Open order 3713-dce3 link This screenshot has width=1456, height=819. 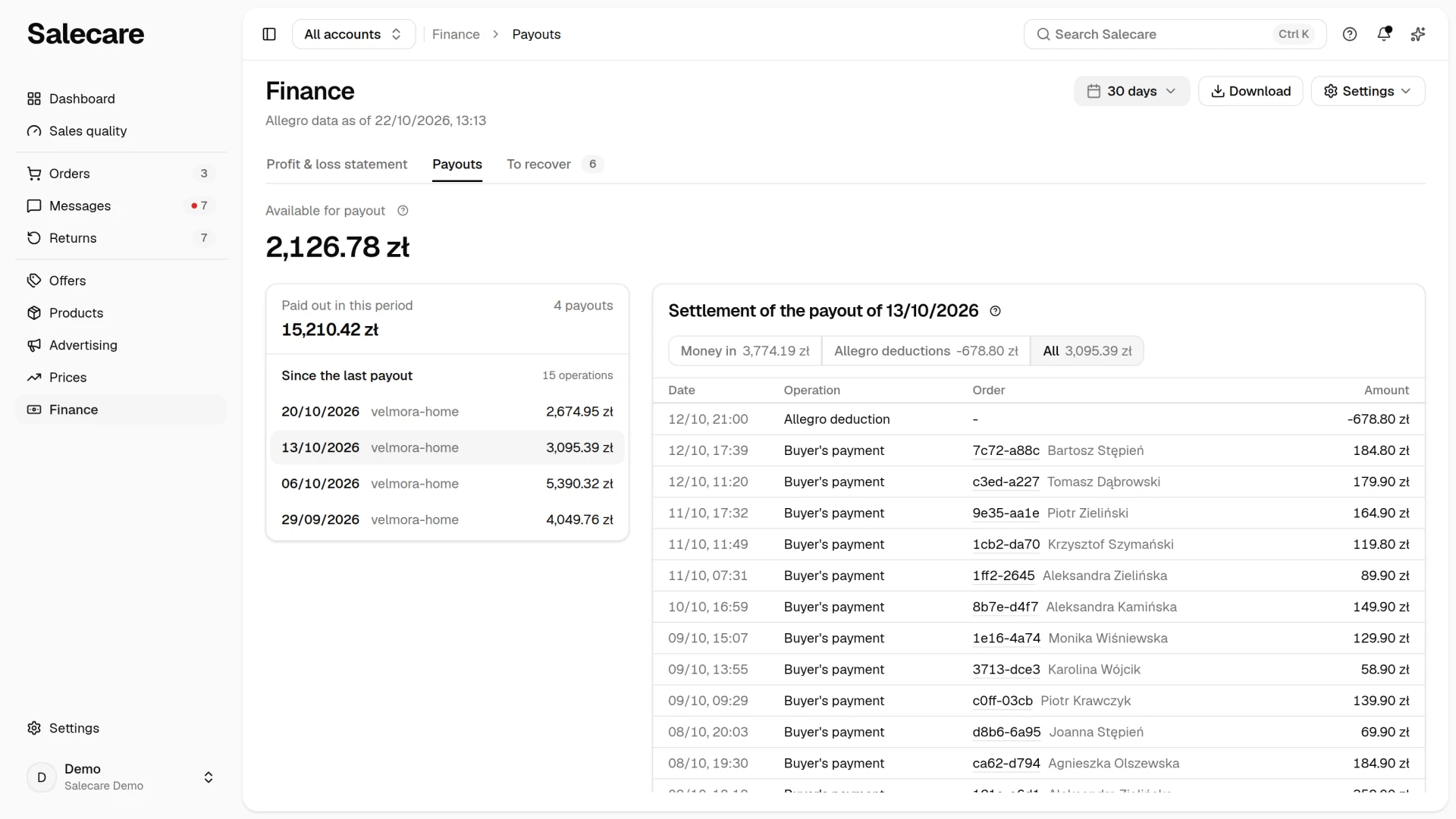[1006, 670]
